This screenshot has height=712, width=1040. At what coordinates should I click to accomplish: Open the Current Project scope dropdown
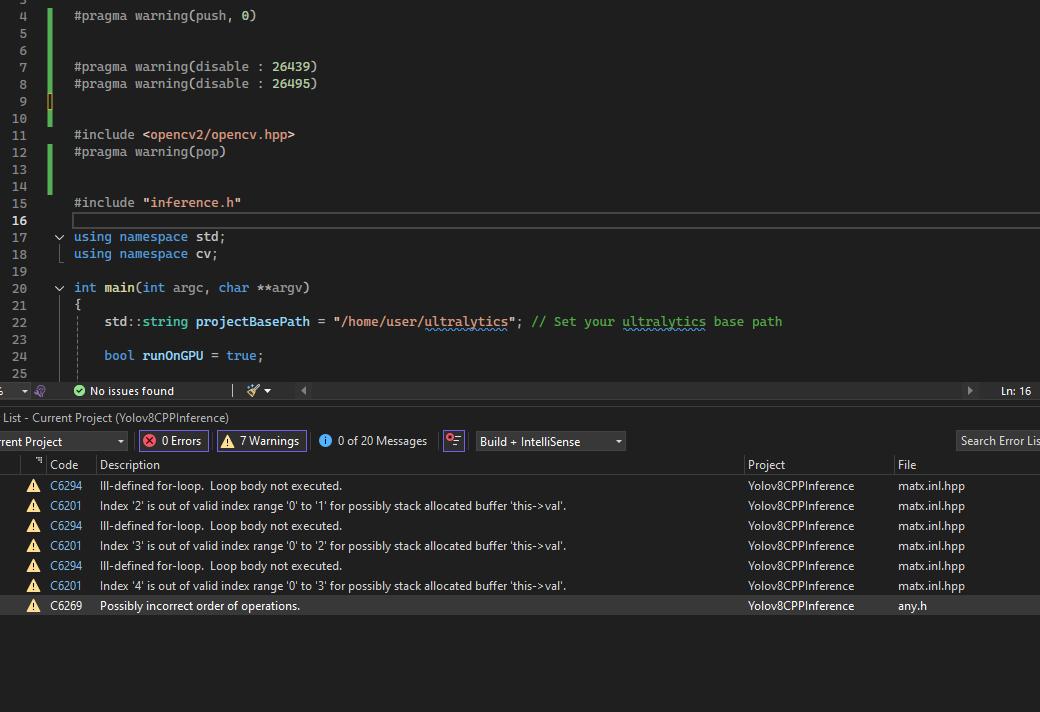63,442
